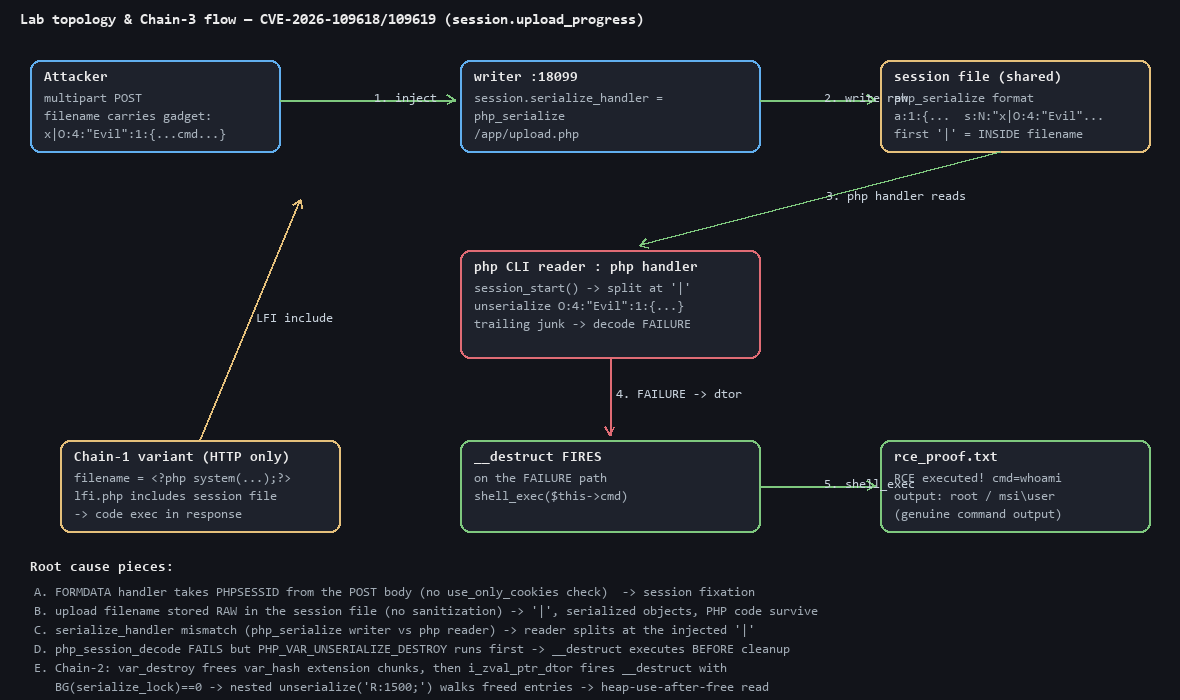Click 'session.serialize_handler =' in the writer box

[x=568, y=98]
